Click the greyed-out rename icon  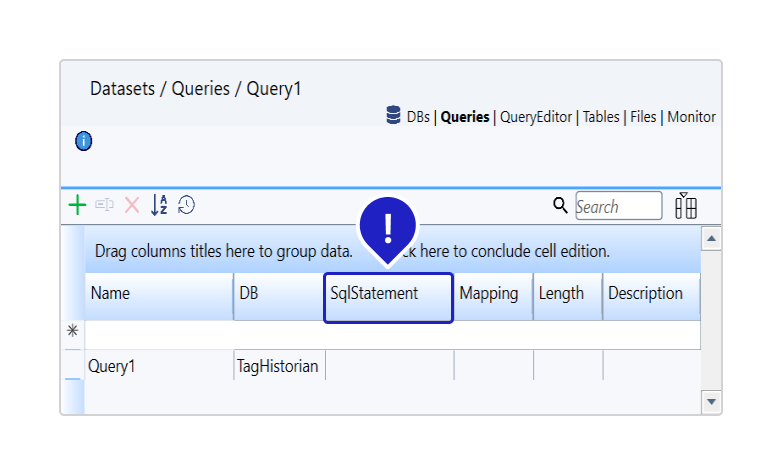click(104, 205)
